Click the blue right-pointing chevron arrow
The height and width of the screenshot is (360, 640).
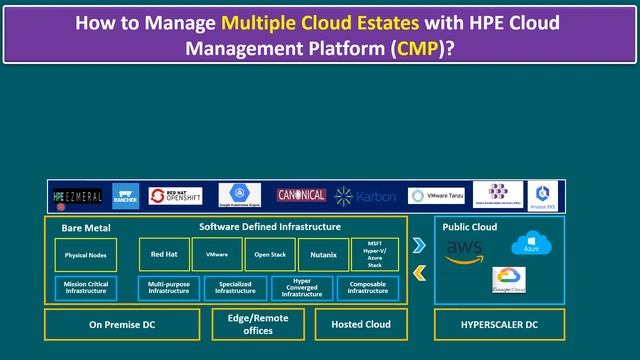pos(419,245)
